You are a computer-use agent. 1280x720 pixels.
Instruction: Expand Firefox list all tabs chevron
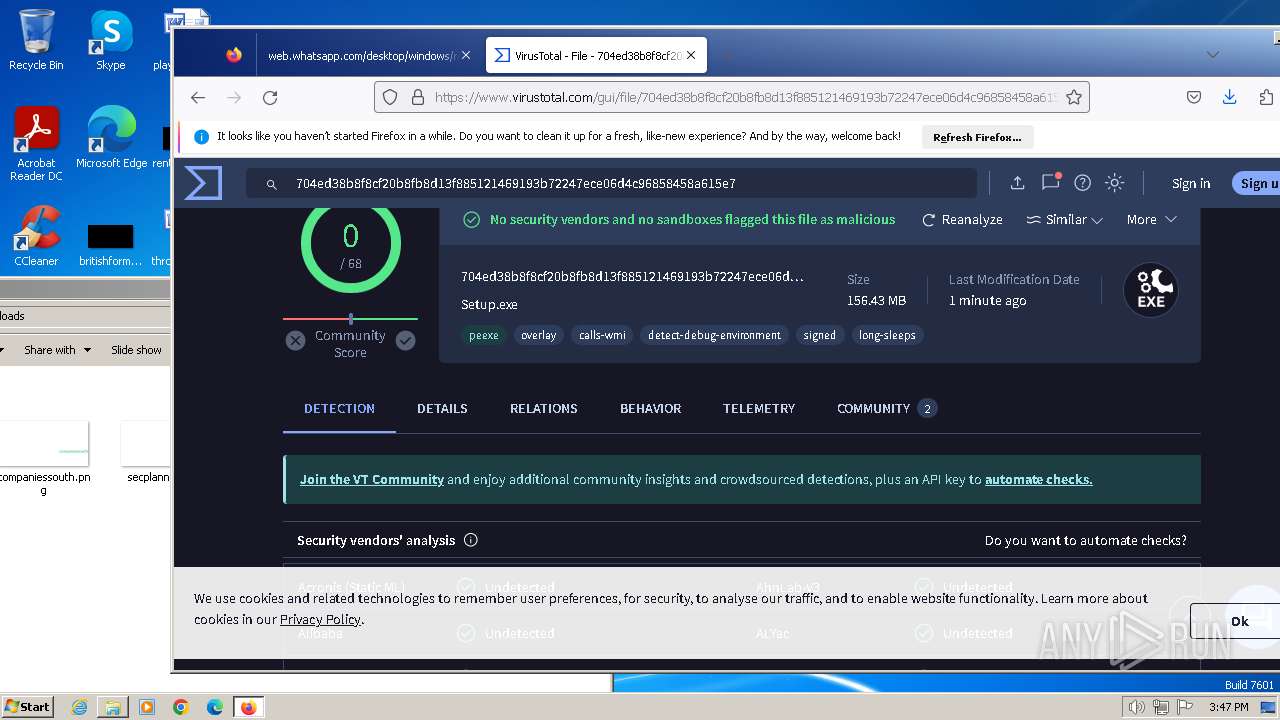pyautogui.click(x=1213, y=55)
